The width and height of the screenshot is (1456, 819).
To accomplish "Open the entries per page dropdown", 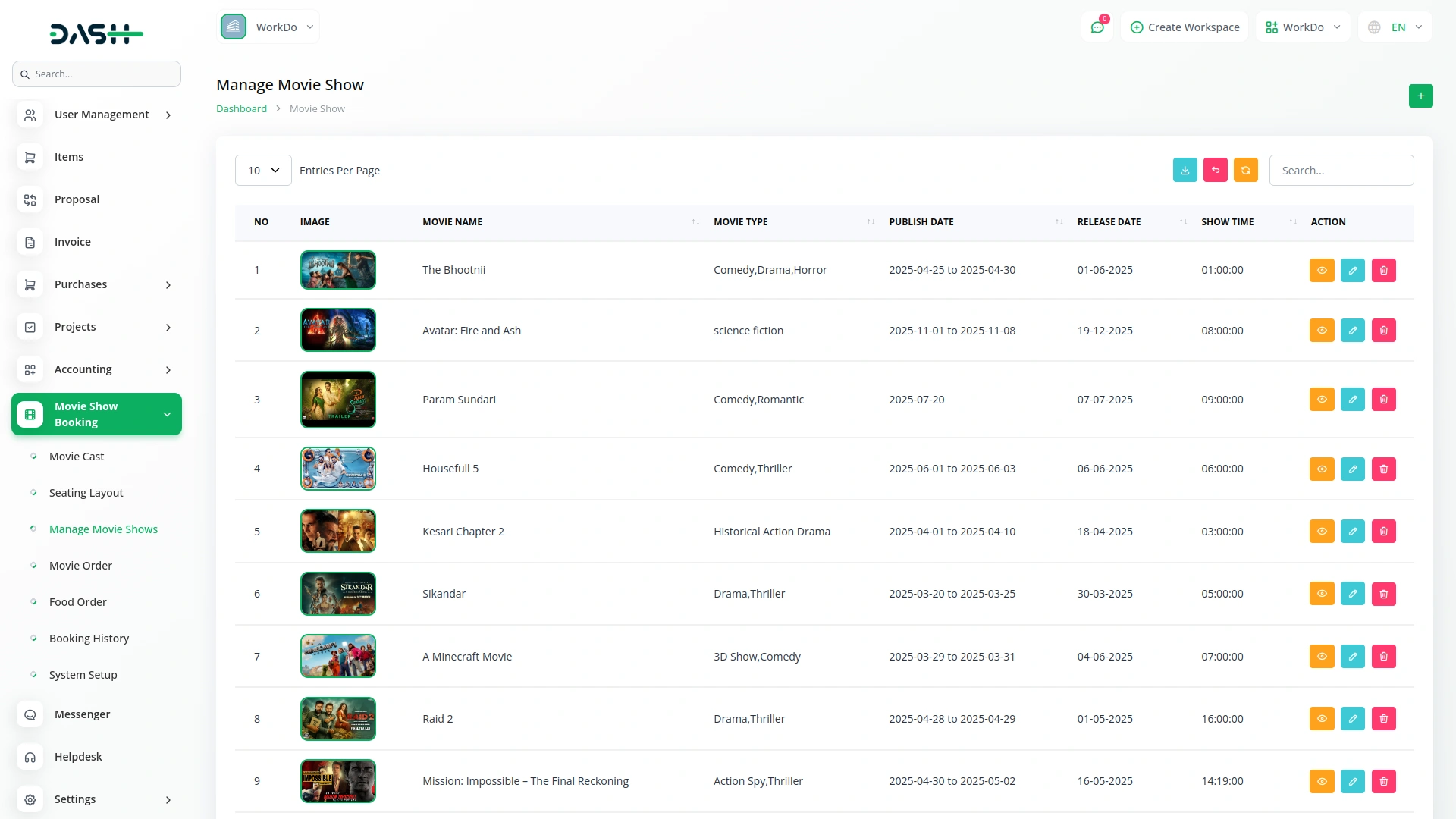I will click(x=263, y=171).
